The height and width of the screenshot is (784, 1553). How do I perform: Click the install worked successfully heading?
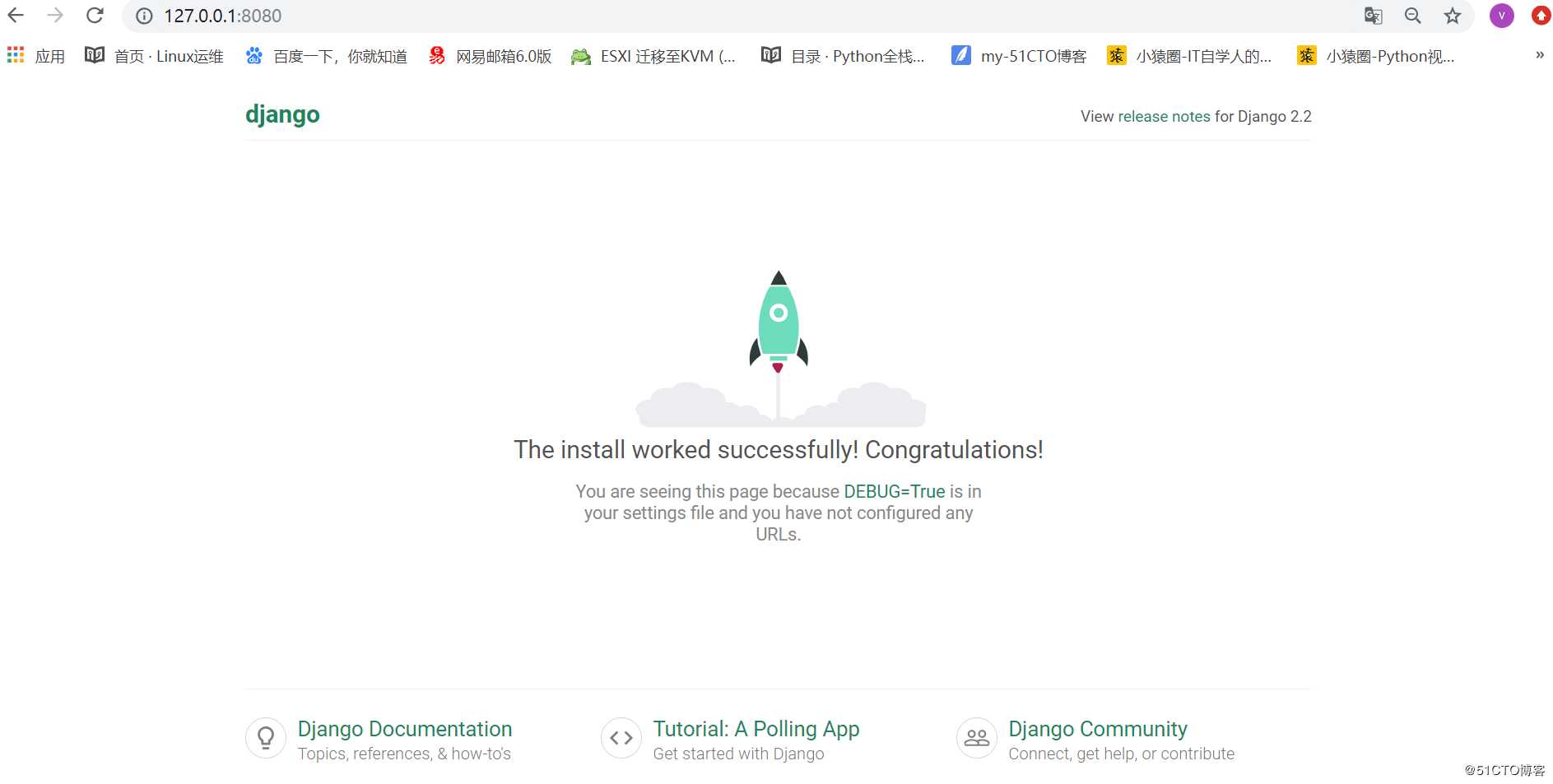pyautogui.click(x=779, y=450)
